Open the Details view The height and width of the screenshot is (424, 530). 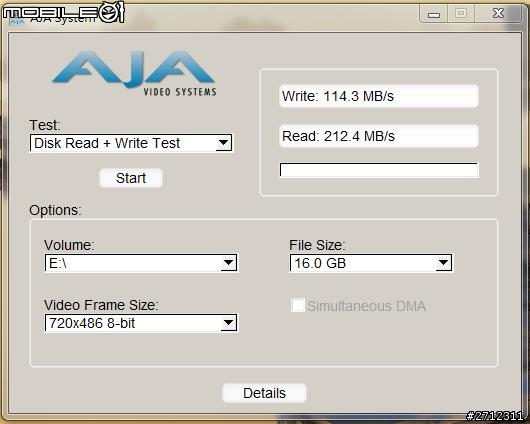pyautogui.click(x=264, y=393)
